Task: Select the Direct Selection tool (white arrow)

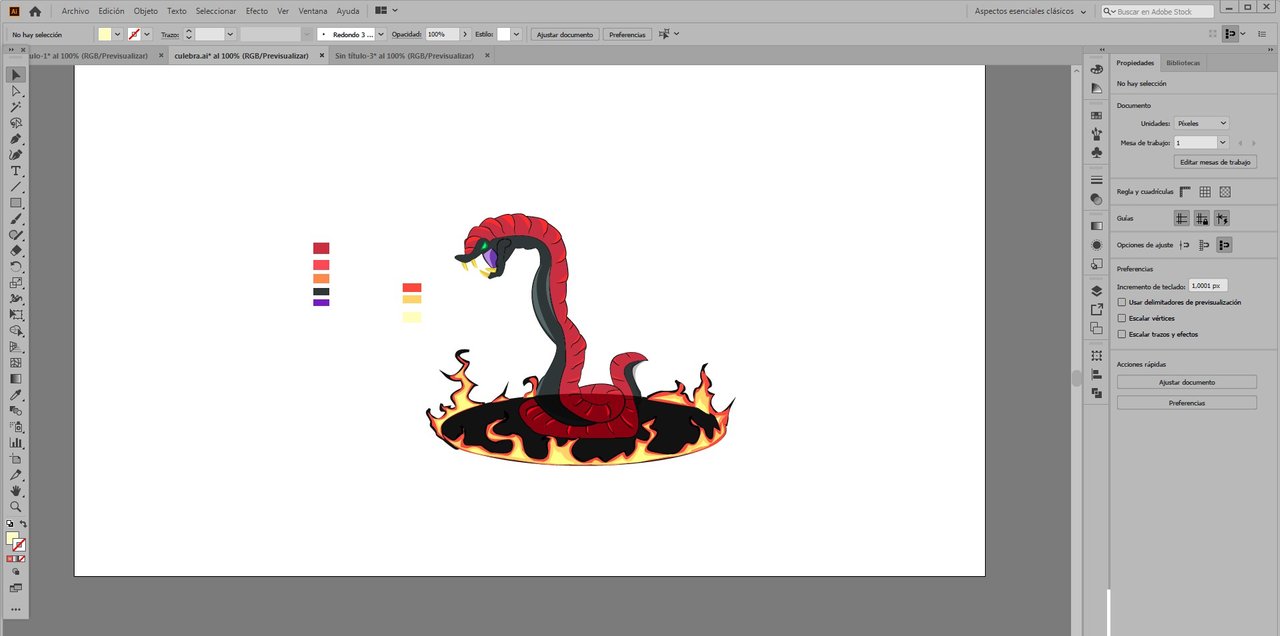Action: click(x=16, y=91)
